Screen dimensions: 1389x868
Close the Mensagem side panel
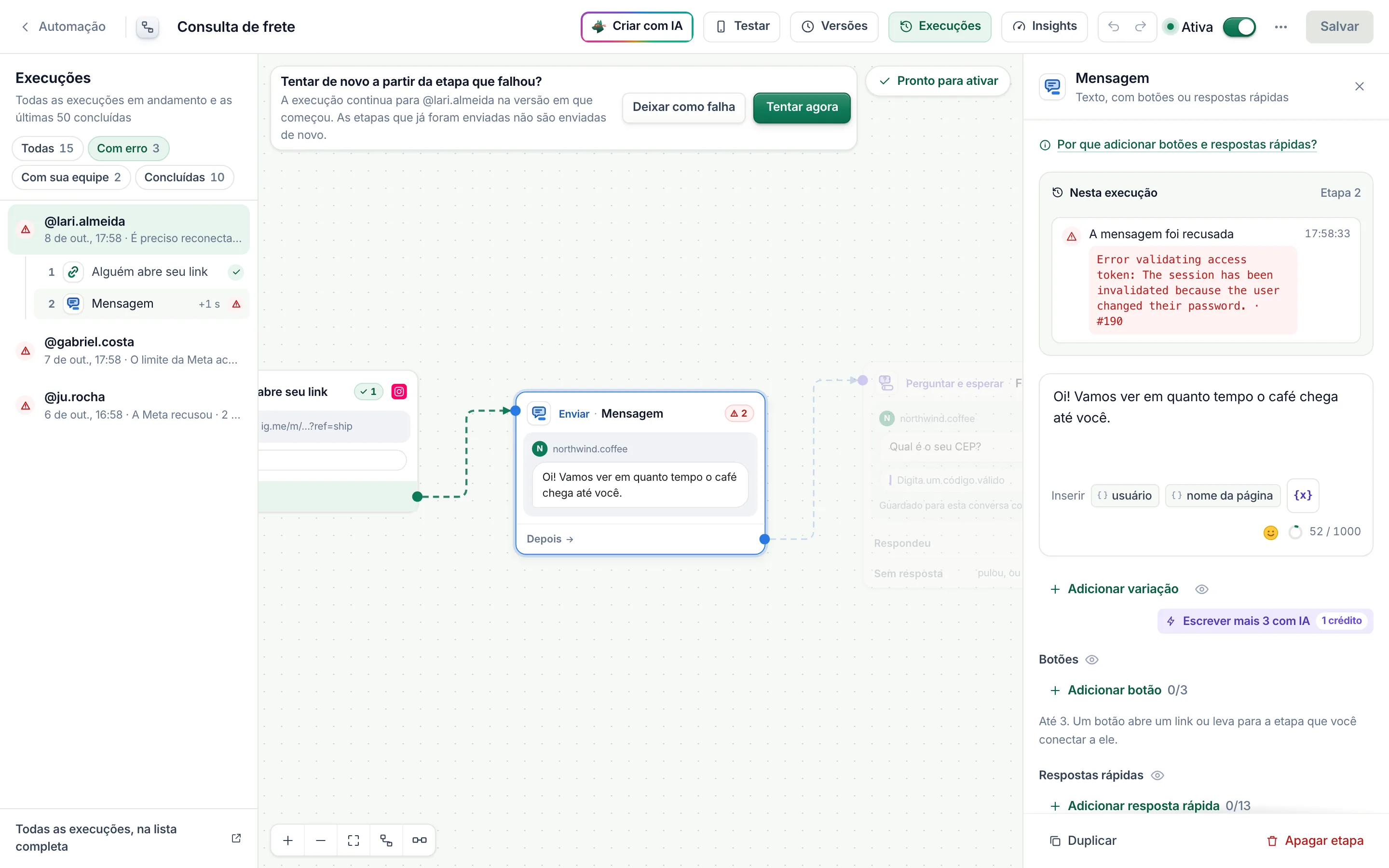pos(1359,87)
